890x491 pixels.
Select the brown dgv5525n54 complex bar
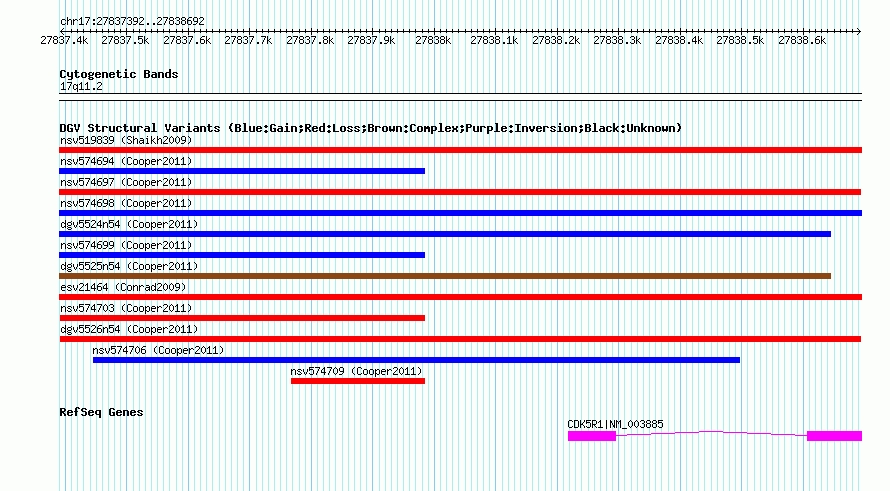click(445, 276)
